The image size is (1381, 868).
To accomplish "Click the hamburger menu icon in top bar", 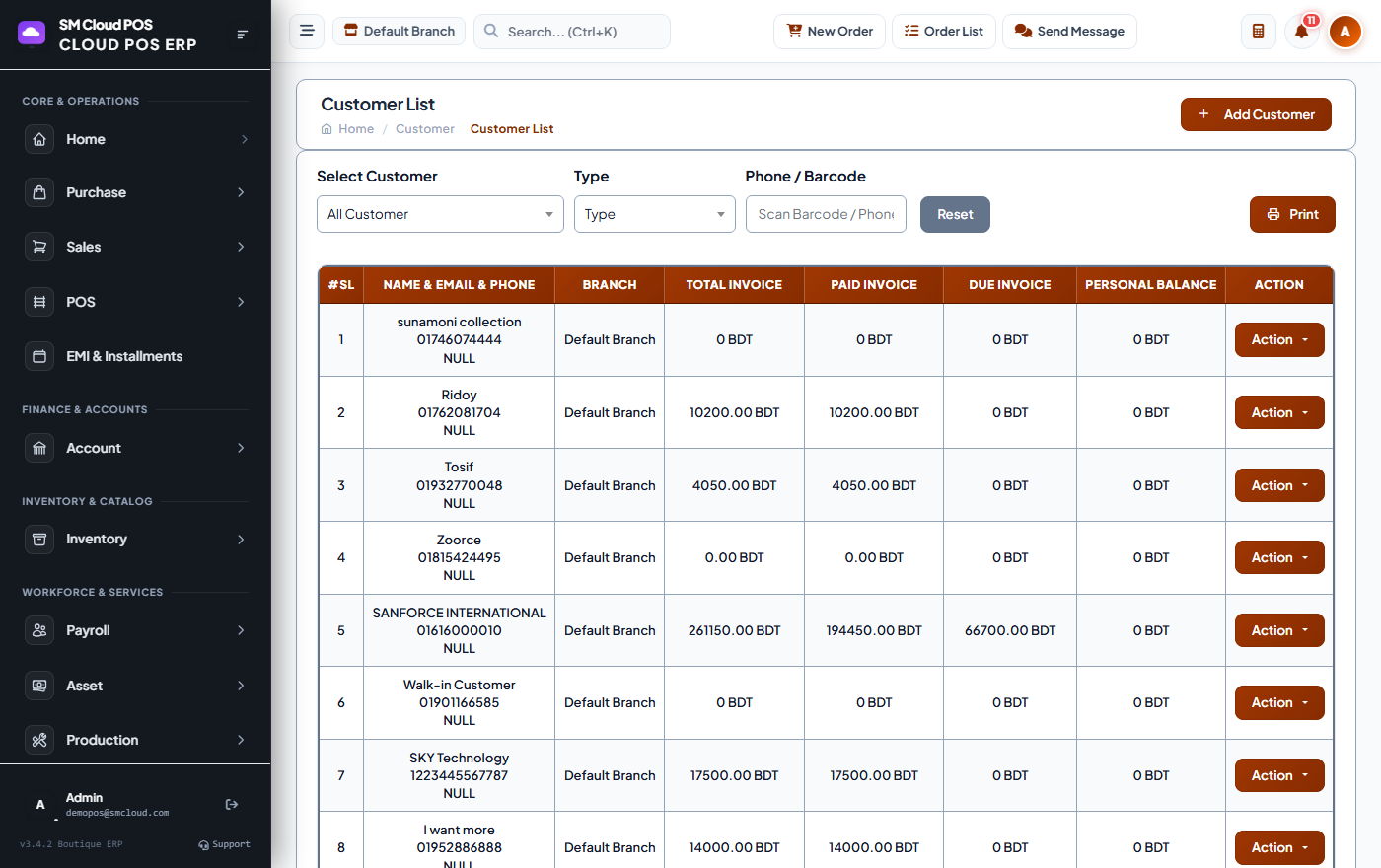I will (307, 31).
